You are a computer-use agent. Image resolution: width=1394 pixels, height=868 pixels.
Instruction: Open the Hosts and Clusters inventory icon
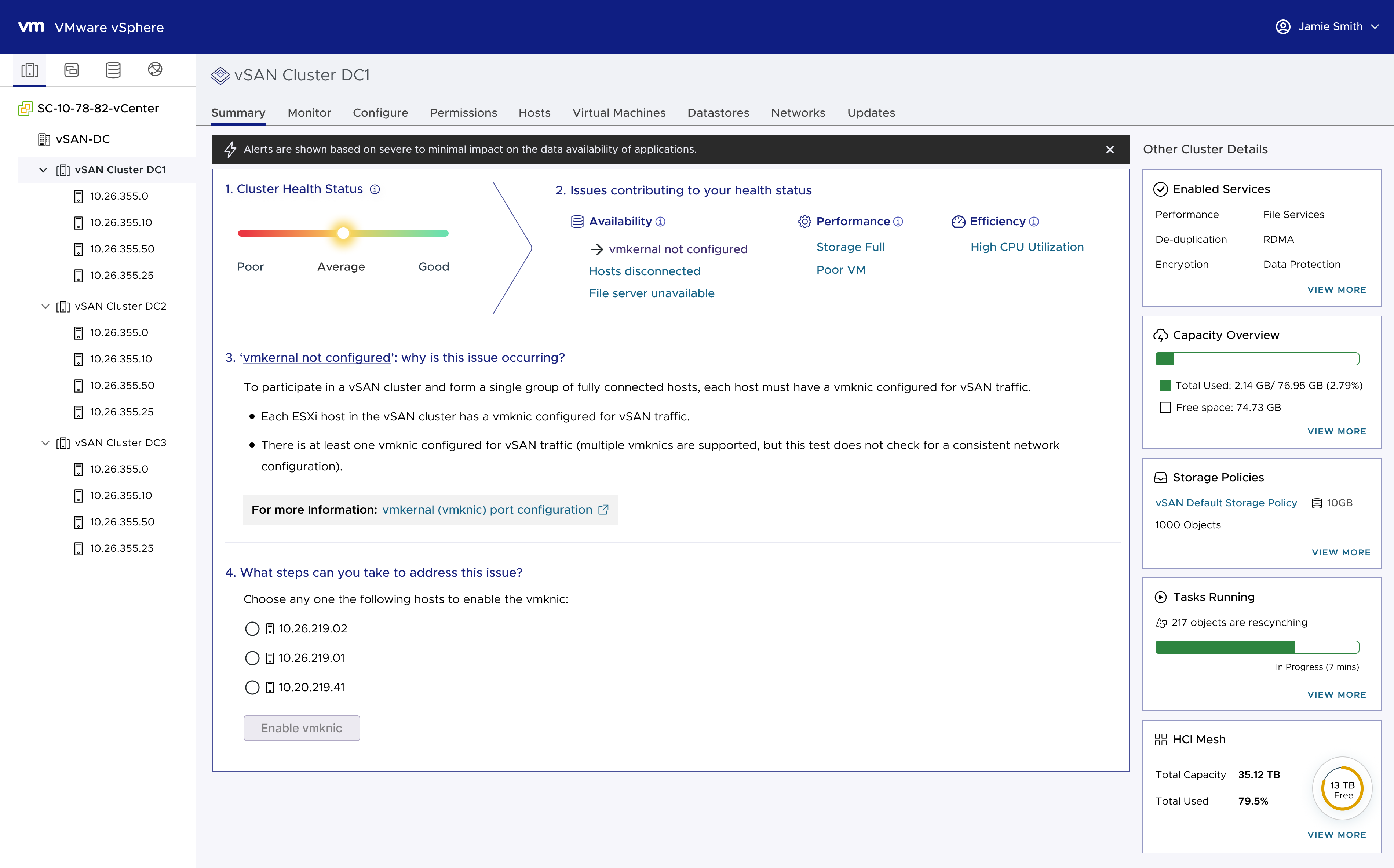(x=29, y=70)
